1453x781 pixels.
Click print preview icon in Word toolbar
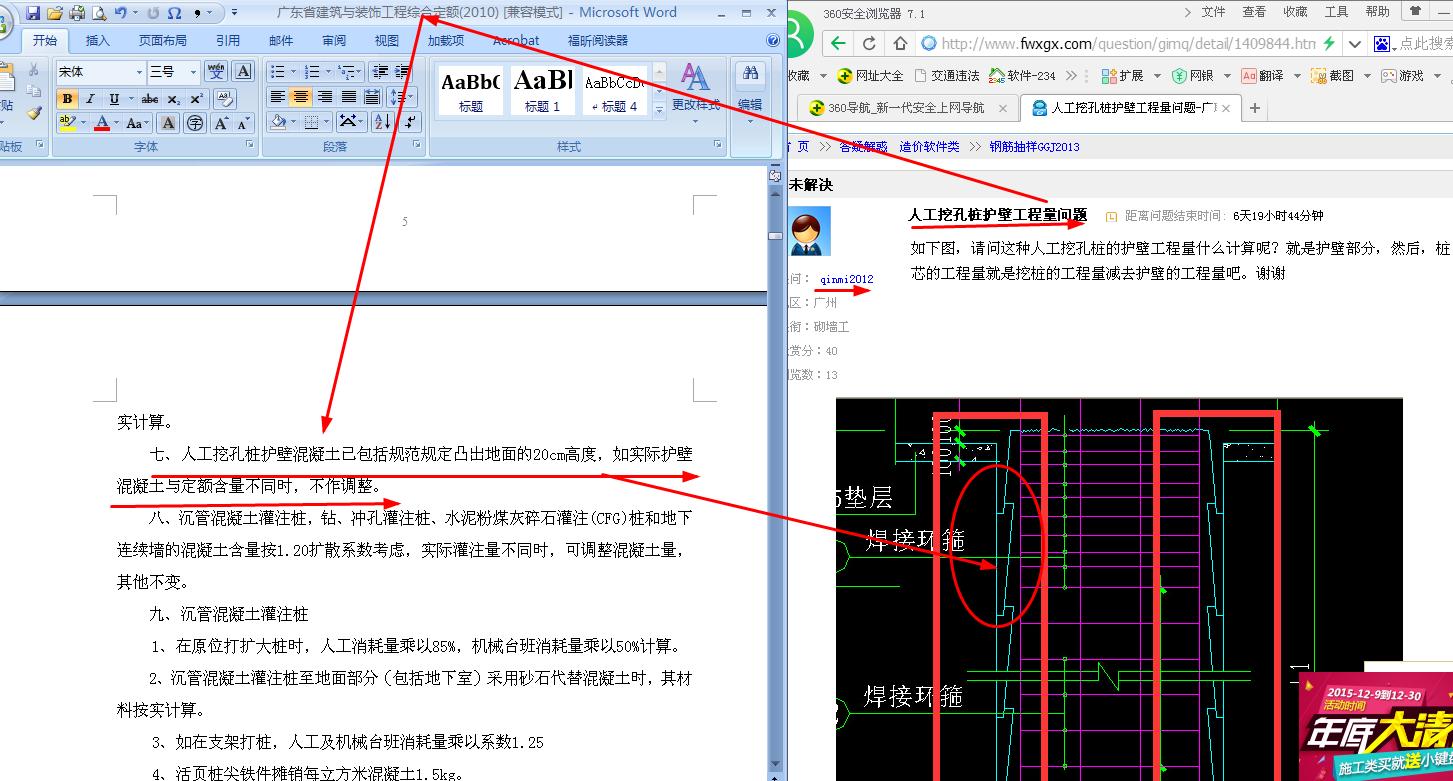[x=99, y=13]
